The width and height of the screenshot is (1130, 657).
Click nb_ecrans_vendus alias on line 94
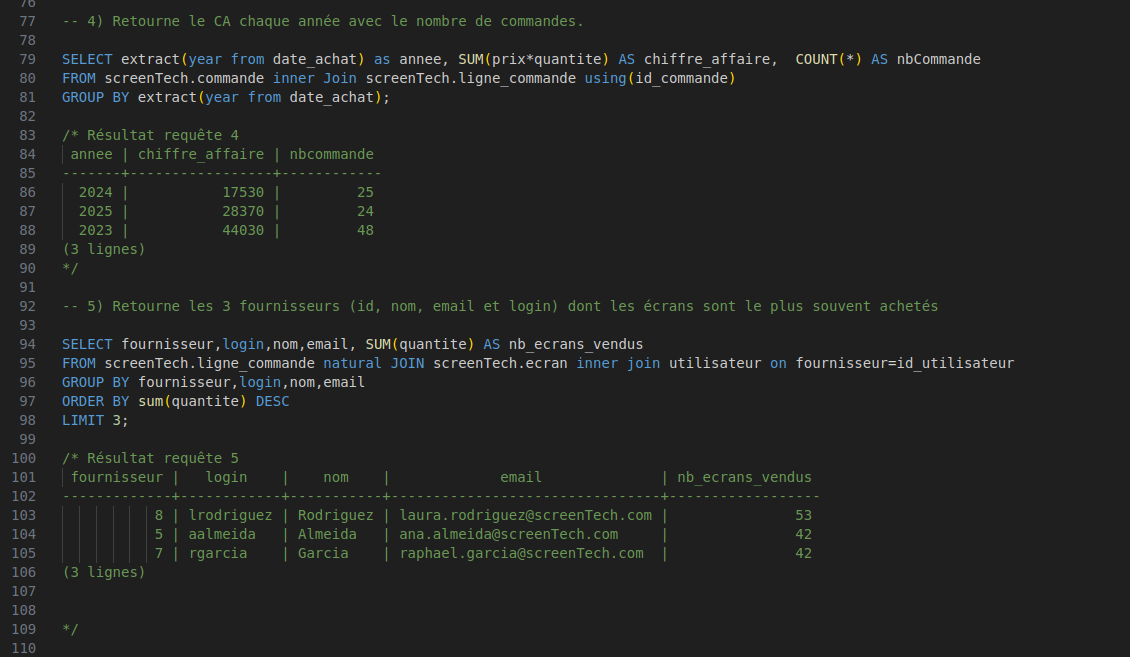pyautogui.click(x=575, y=344)
